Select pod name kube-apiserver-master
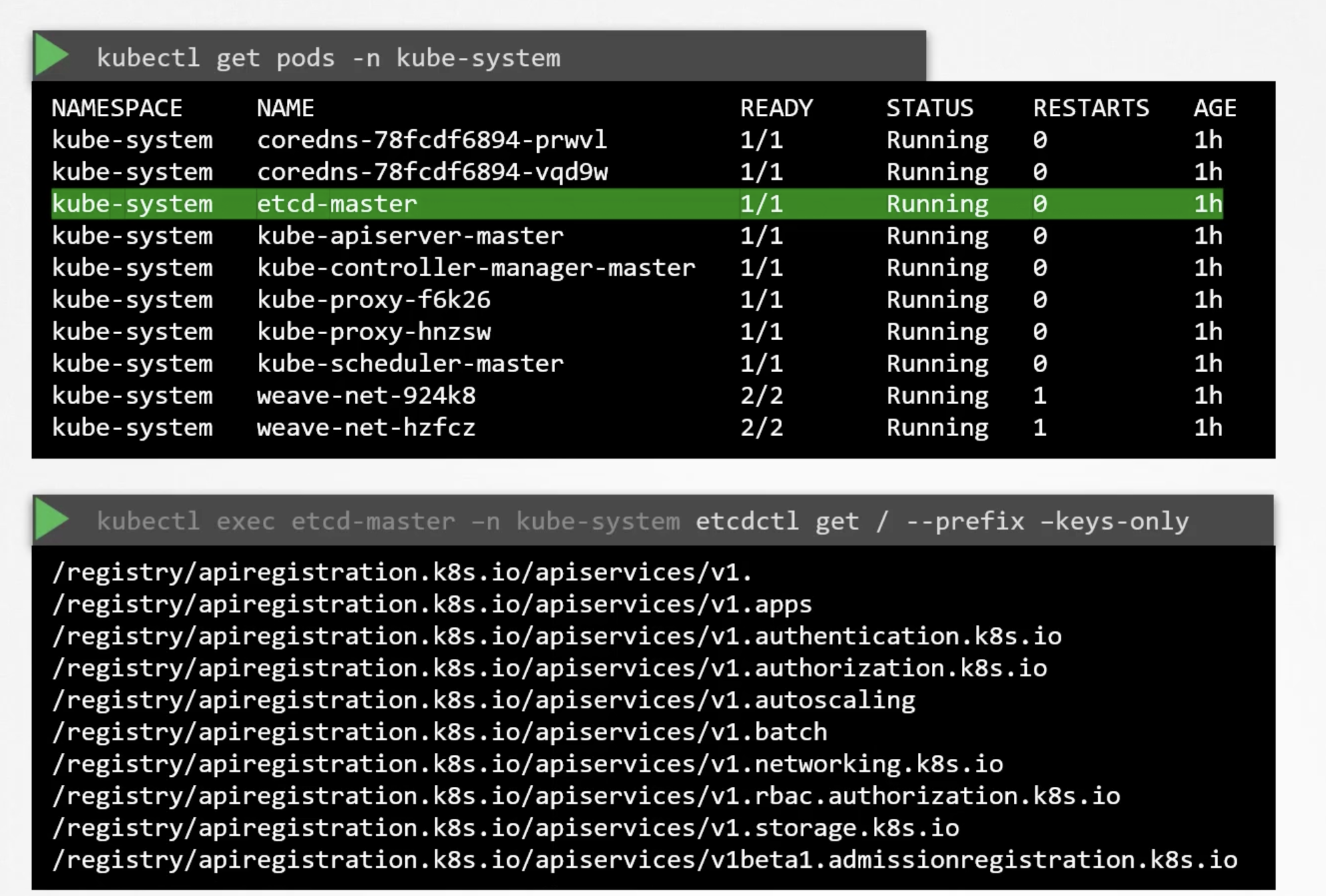The width and height of the screenshot is (1326, 896). pyautogui.click(x=410, y=236)
